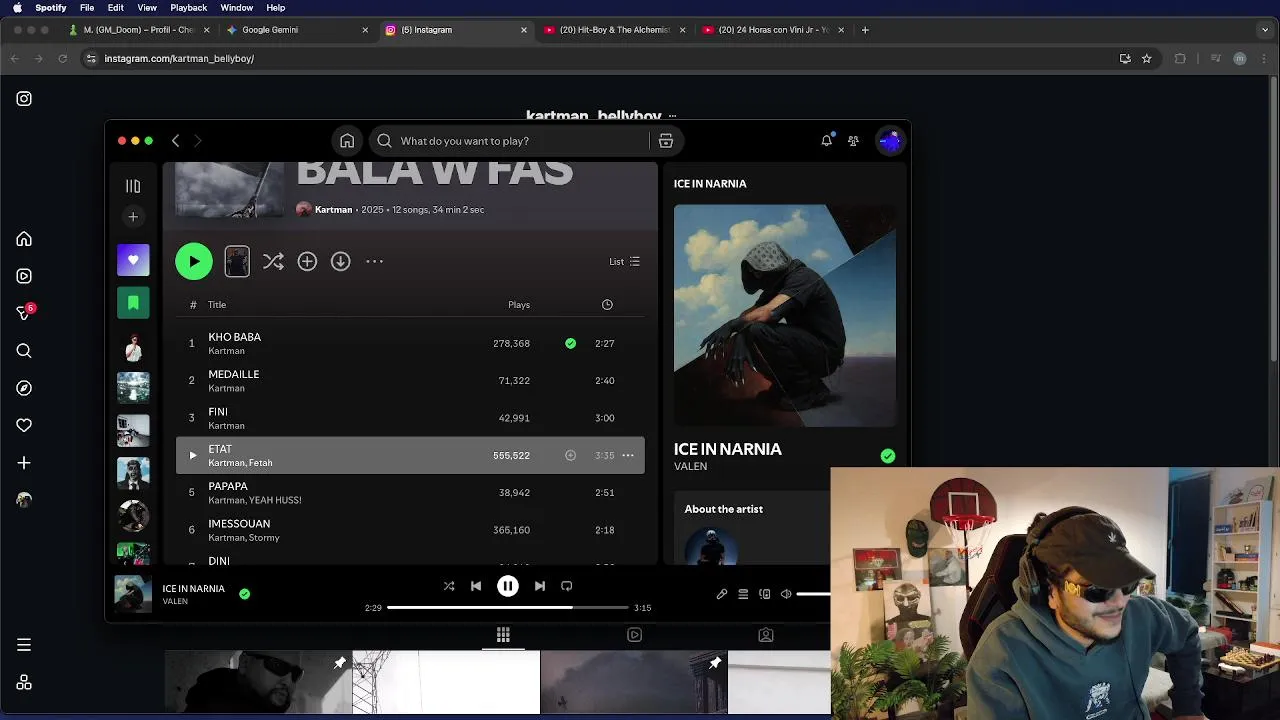The image size is (1280, 720).
Task: Open Spotify notifications bell
Action: pyautogui.click(x=826, y=141)
